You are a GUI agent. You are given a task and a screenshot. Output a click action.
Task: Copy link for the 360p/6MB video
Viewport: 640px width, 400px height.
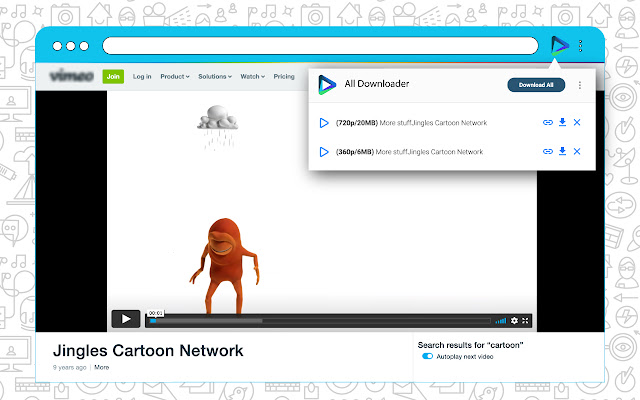pos(548,151)
